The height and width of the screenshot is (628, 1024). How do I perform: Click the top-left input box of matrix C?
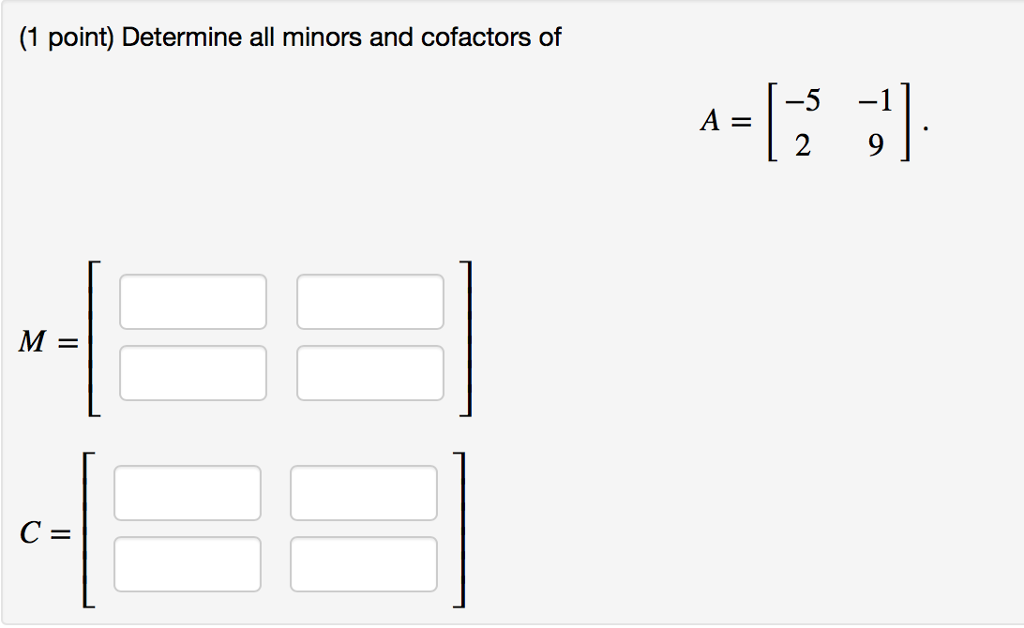[187, 491]
